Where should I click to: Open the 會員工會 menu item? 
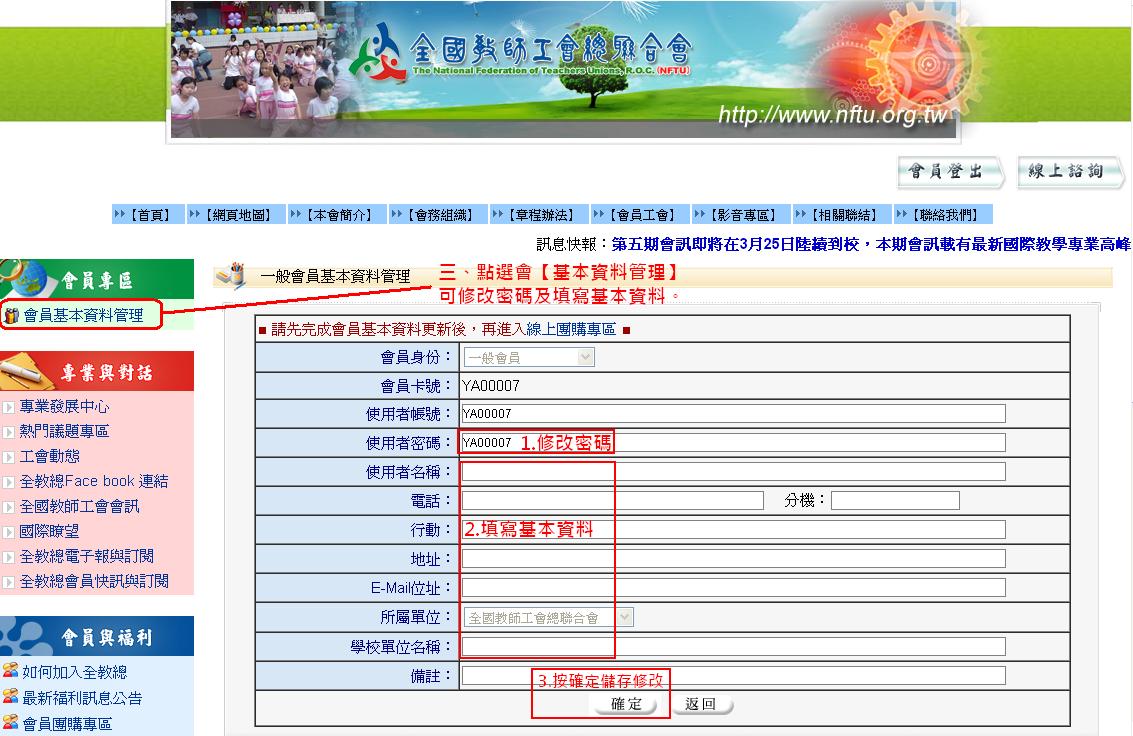[x=641, y=215]
